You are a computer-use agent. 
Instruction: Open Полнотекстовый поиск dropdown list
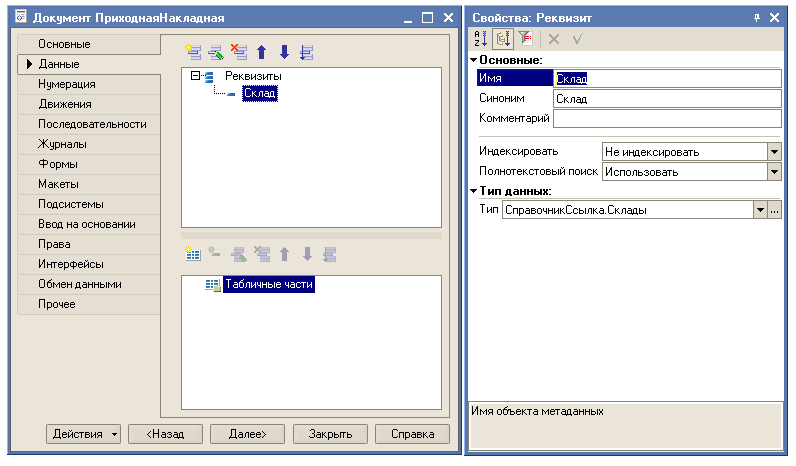[x=774, y=172]
